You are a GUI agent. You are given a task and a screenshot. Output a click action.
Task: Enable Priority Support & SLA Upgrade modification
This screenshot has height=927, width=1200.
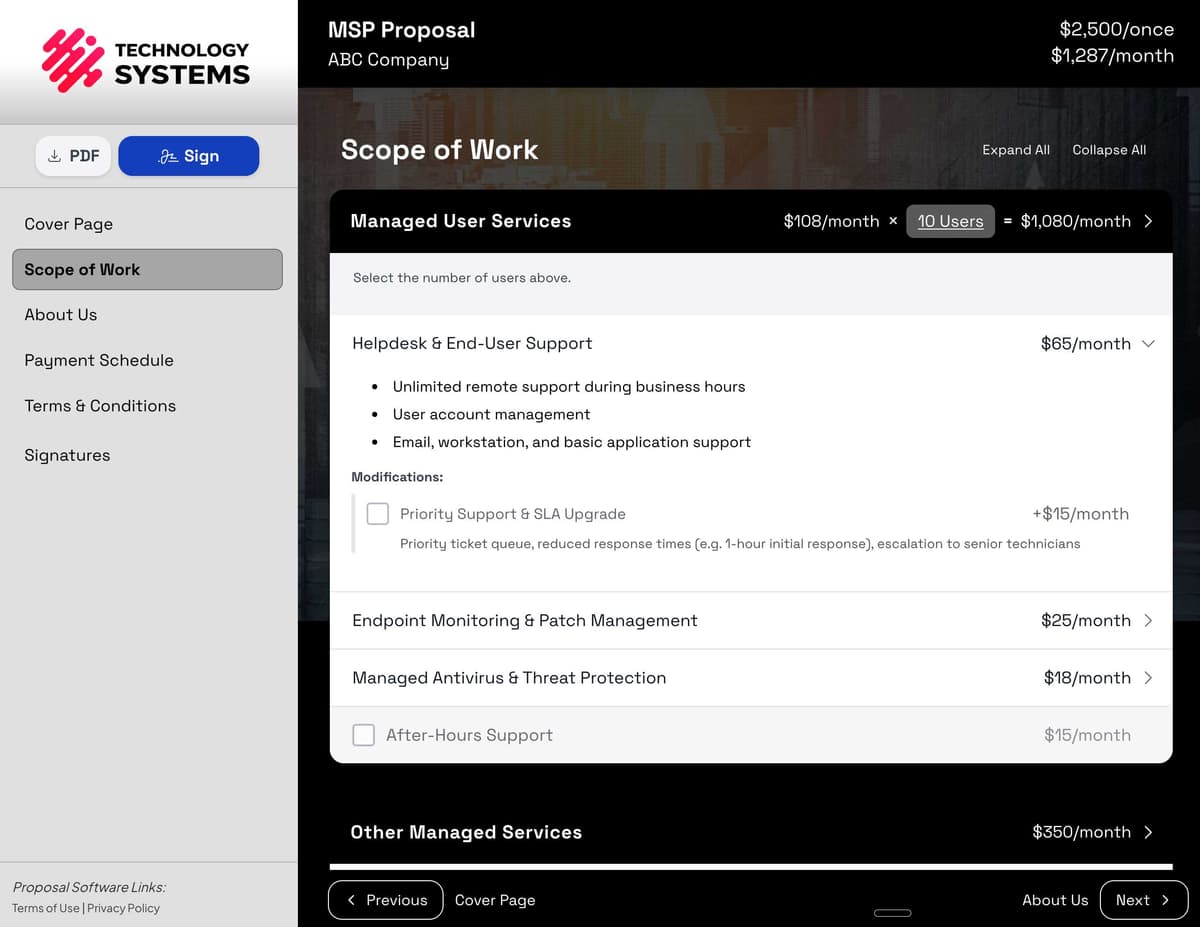(x=377, y=513)
